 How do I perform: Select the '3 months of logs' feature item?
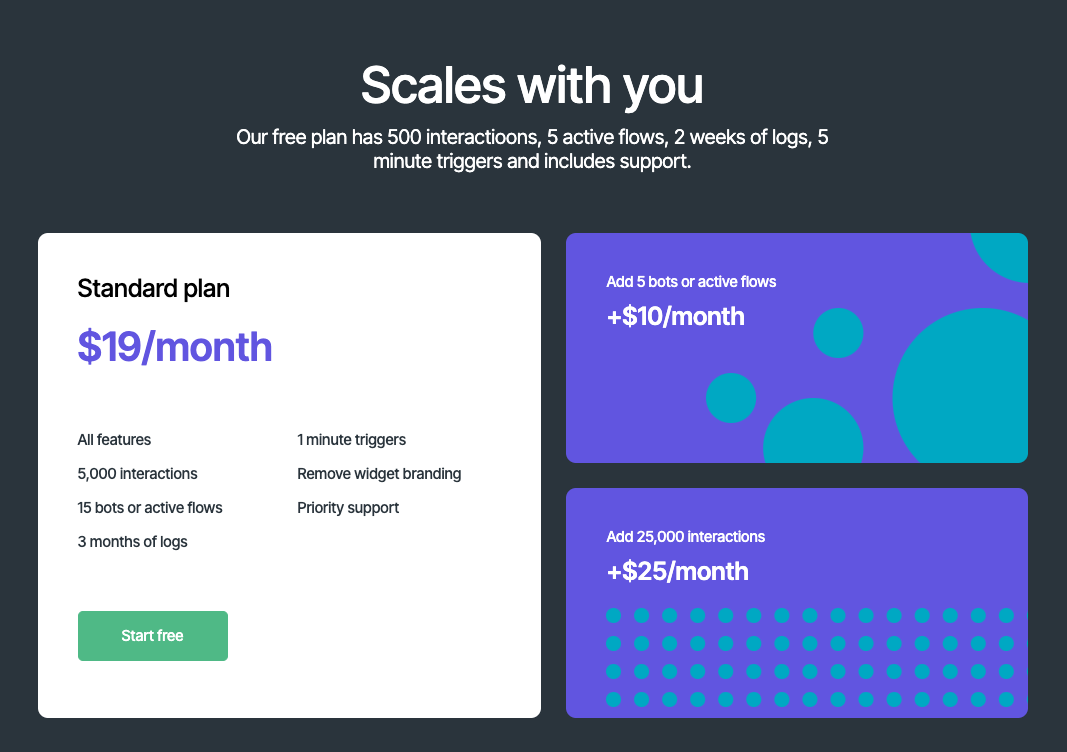(x=132, y=541)
